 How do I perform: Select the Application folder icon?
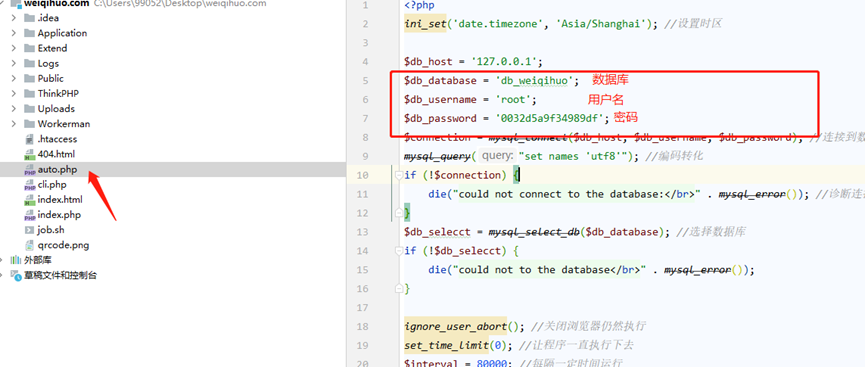click(29, 33)
